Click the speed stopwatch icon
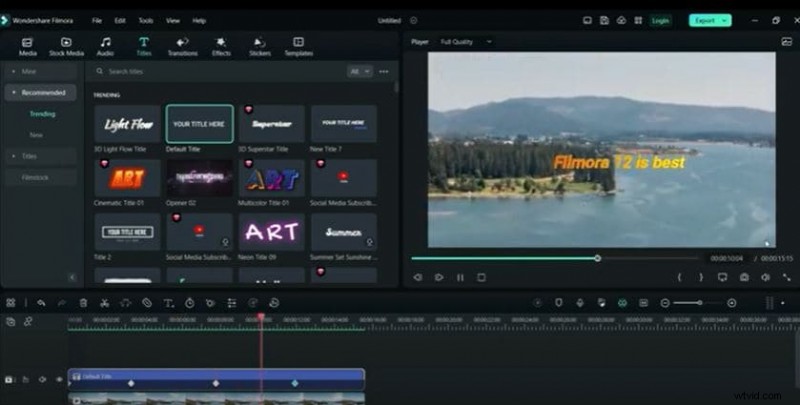Viewport: 800px width, 405px height. (189, 303)
